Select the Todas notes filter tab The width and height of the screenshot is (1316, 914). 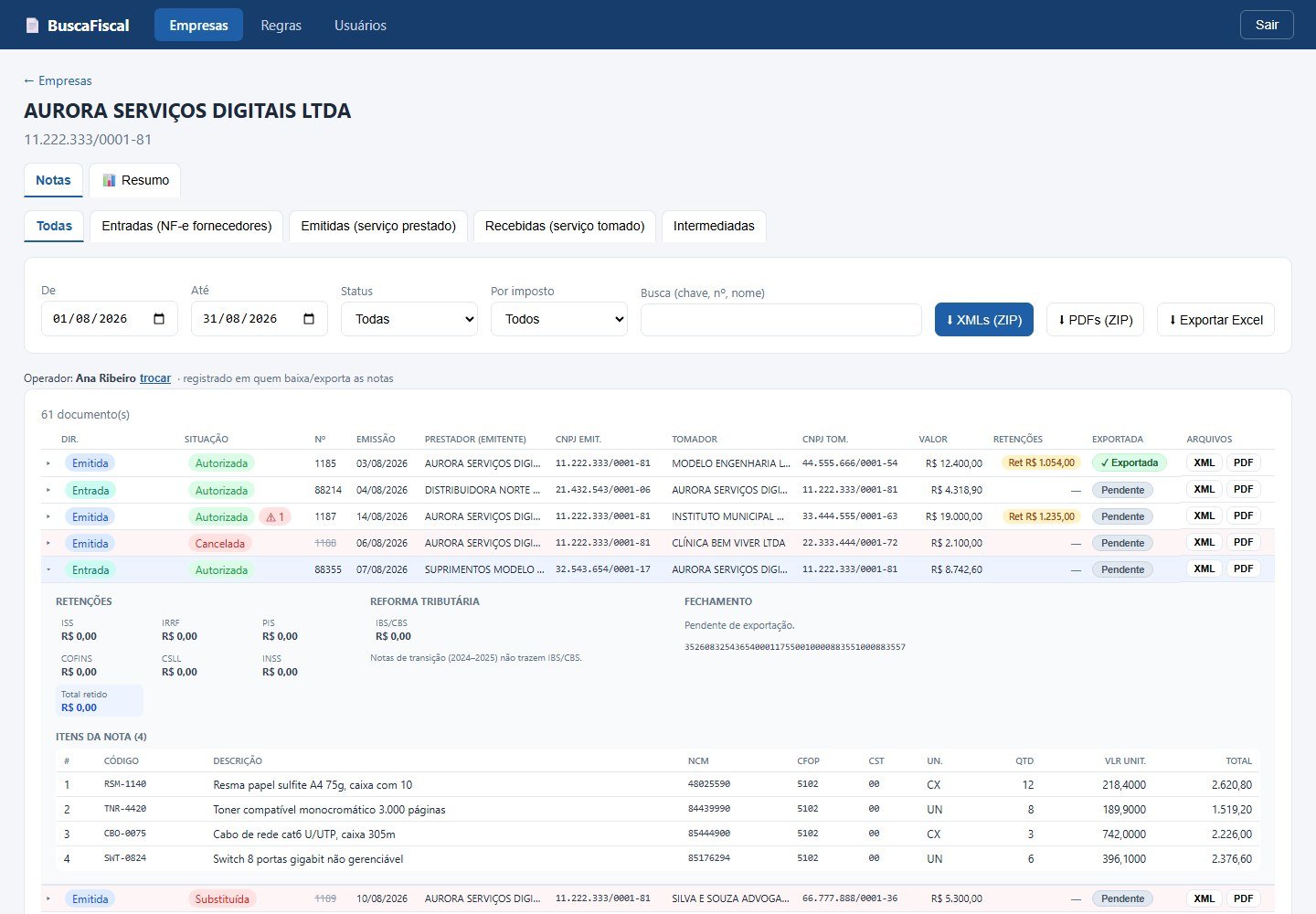pyautogui.click(x=54, y=226)
